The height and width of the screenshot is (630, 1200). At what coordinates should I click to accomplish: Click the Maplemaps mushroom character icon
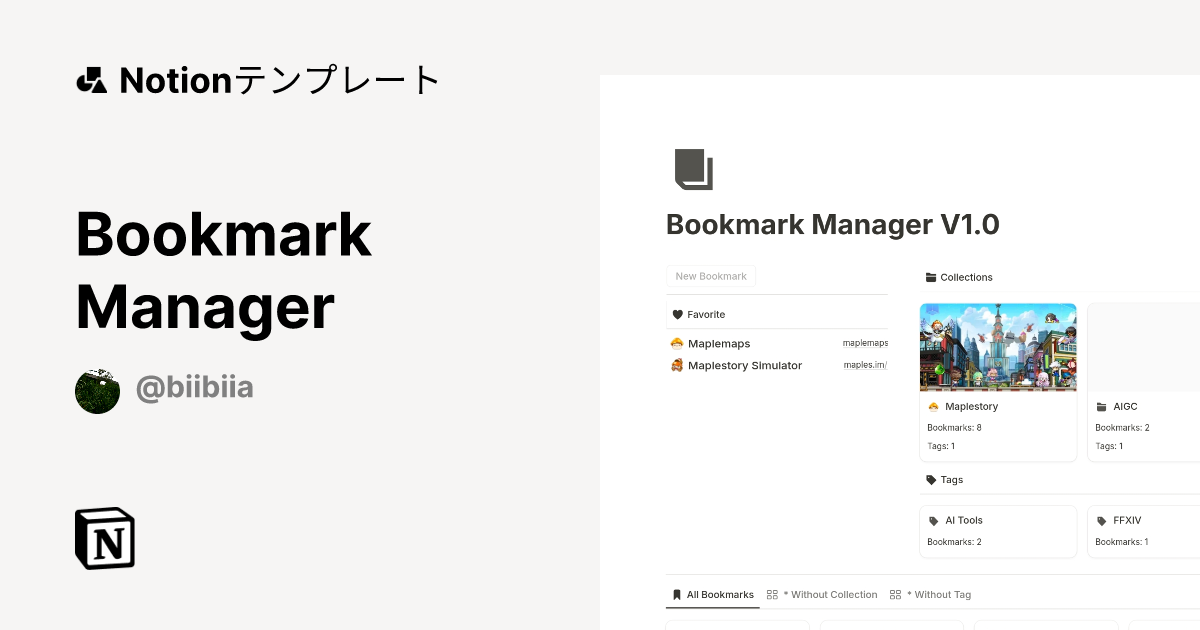click(x=676, y=343)
